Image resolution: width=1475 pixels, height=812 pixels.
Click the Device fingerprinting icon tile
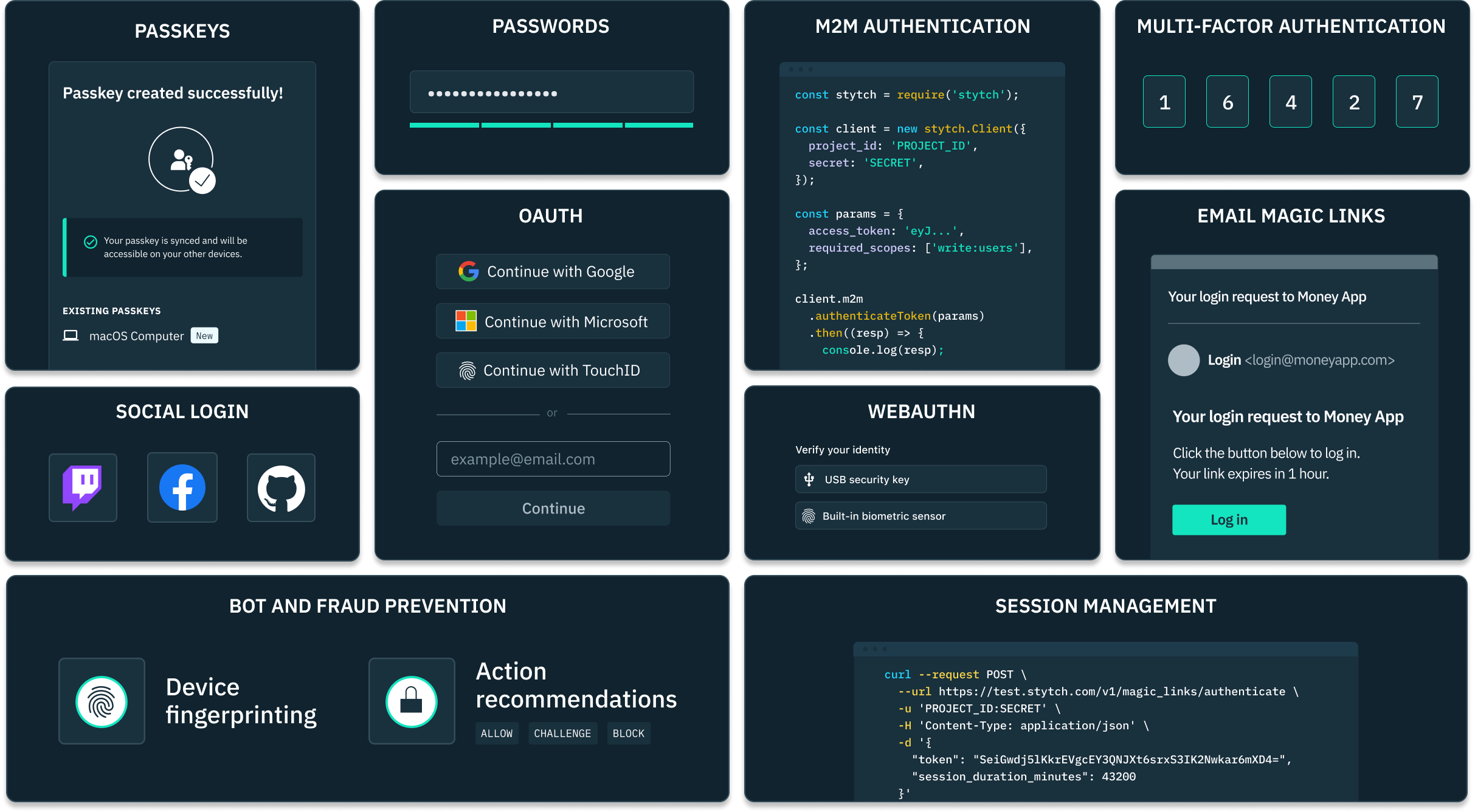[102, 701]
